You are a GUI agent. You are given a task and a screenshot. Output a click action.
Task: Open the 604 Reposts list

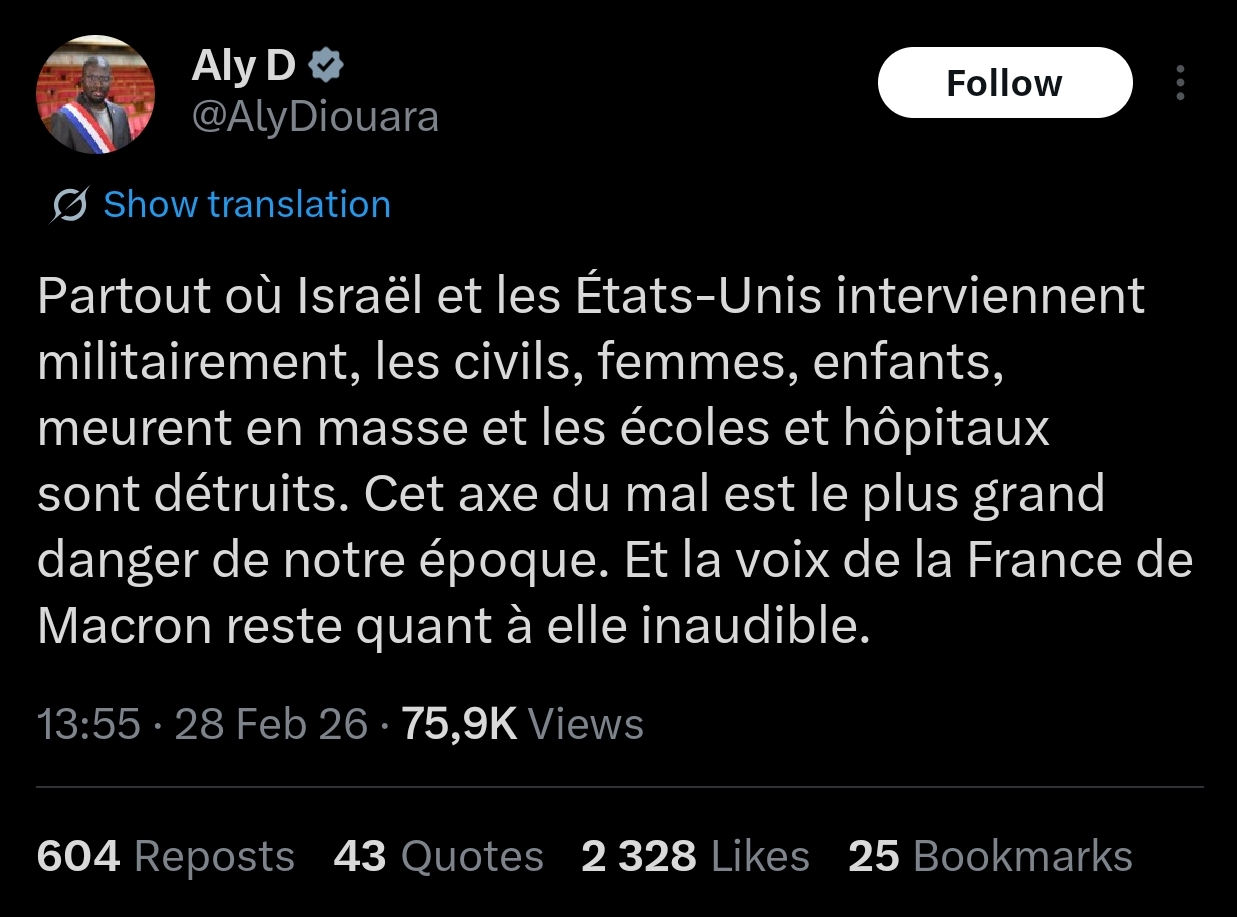165,857
